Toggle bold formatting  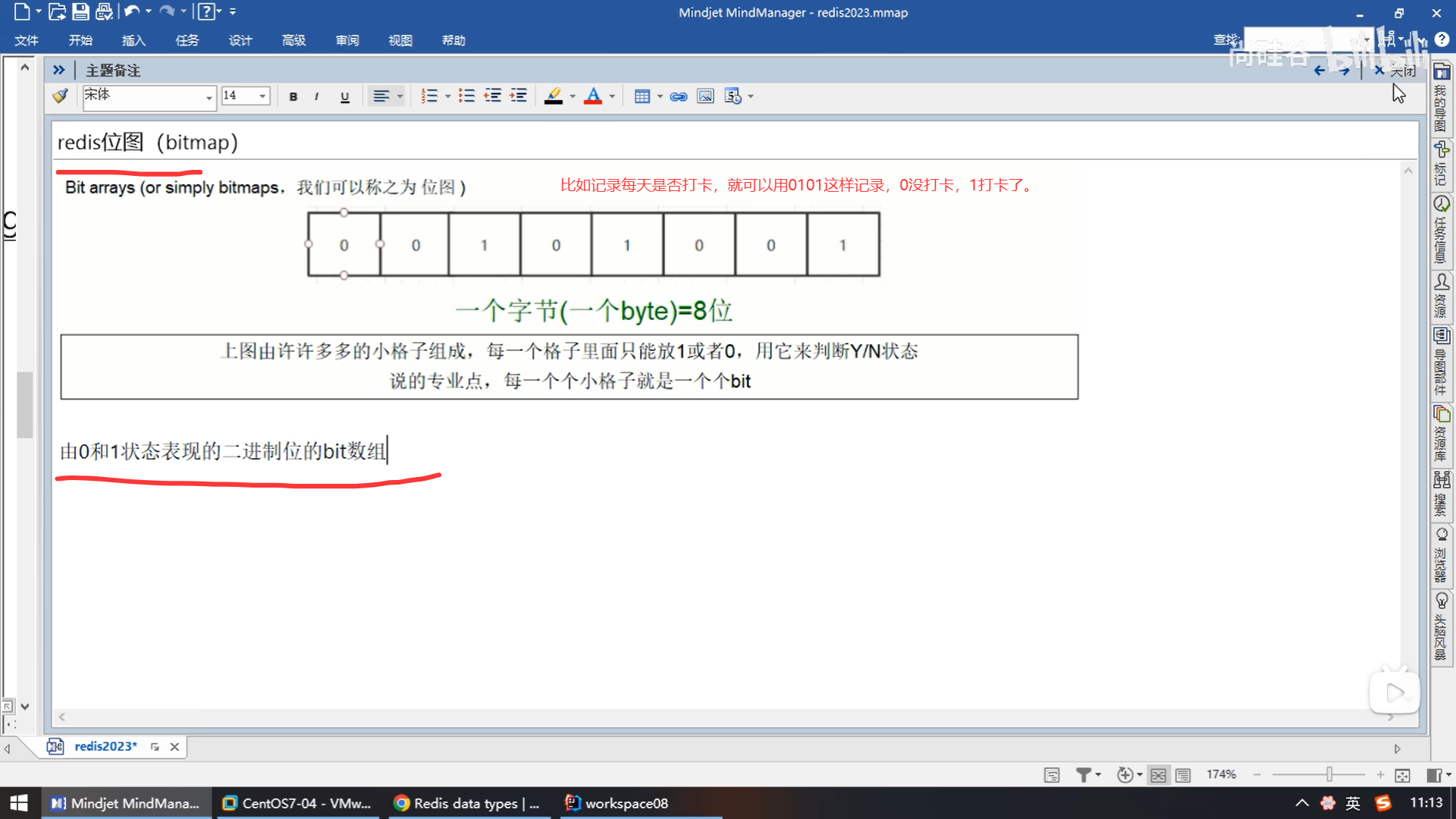[x=293, y=96]
